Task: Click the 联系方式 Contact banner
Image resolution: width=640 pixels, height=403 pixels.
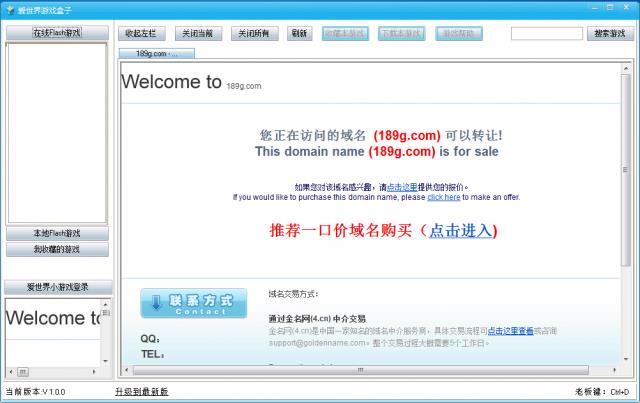Action: tap(194, 303)
